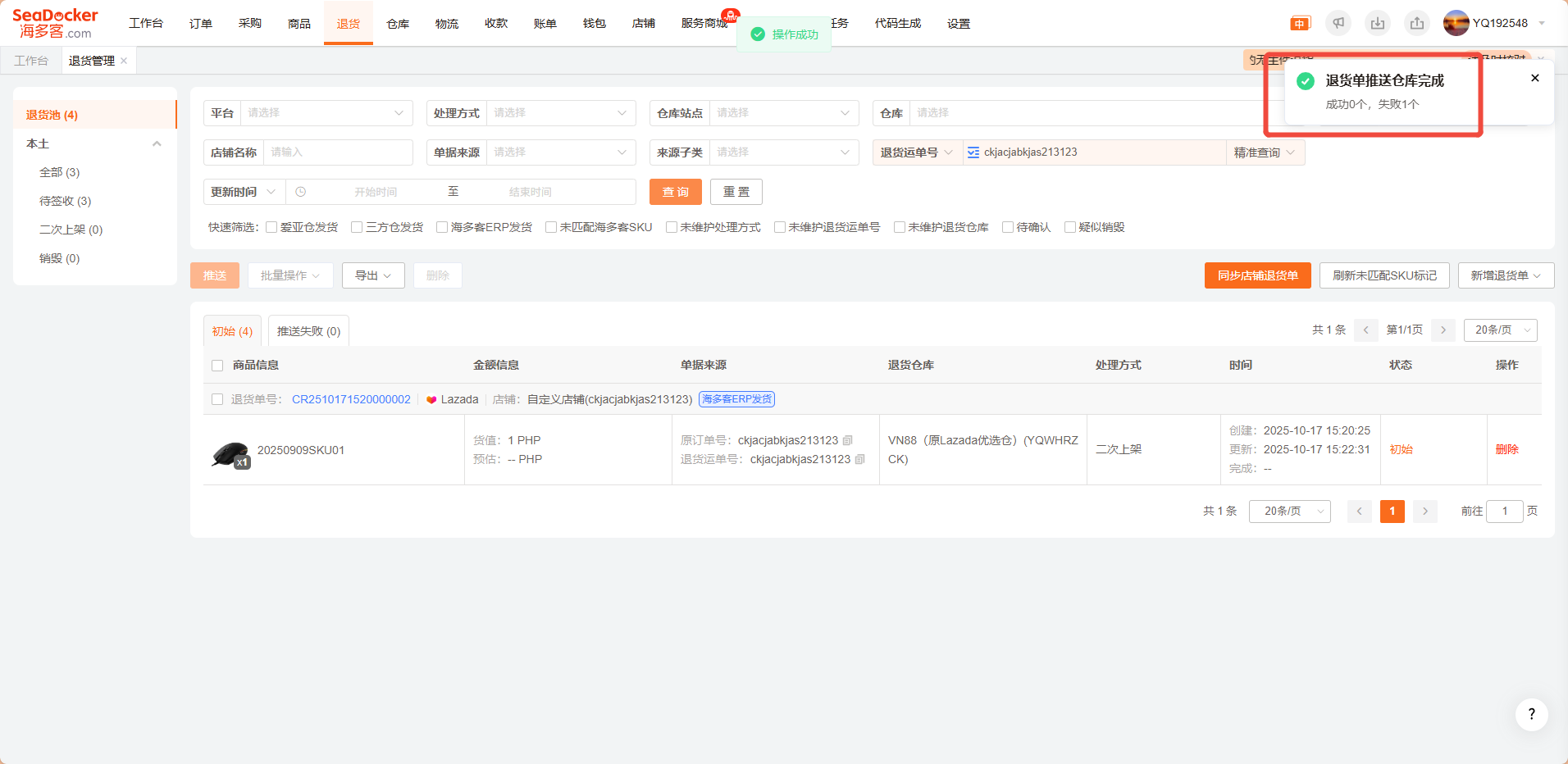The height and width of the screenshot is (764, 1568).
Task: Click the 店铺名称 input field
Action: point(337,152)
